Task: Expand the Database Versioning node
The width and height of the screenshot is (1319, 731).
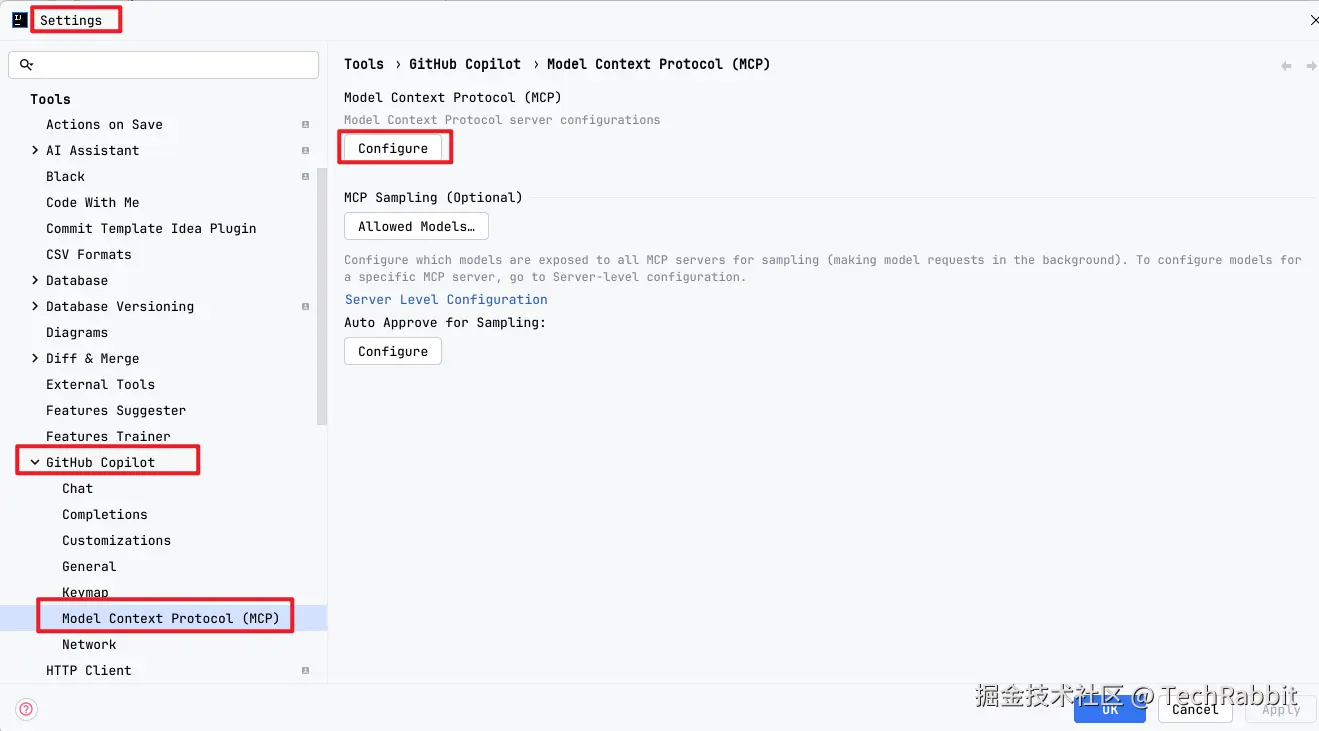Action: (35, 307)
